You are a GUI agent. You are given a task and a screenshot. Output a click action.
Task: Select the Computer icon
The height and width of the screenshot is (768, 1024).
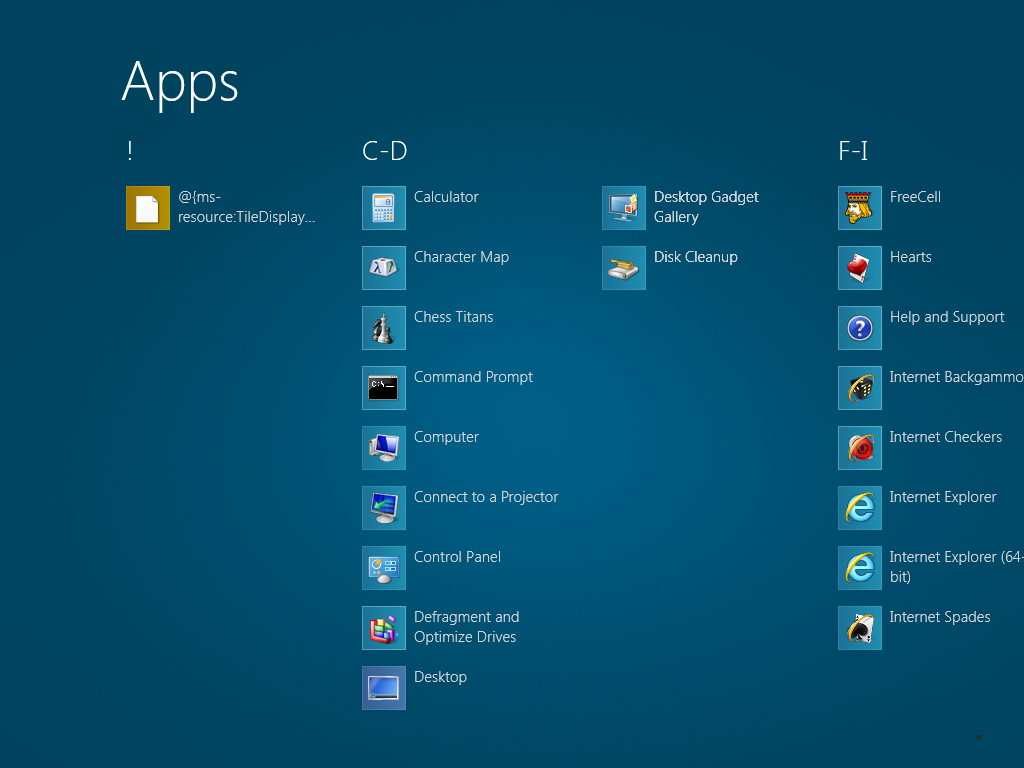coord(383,448)
